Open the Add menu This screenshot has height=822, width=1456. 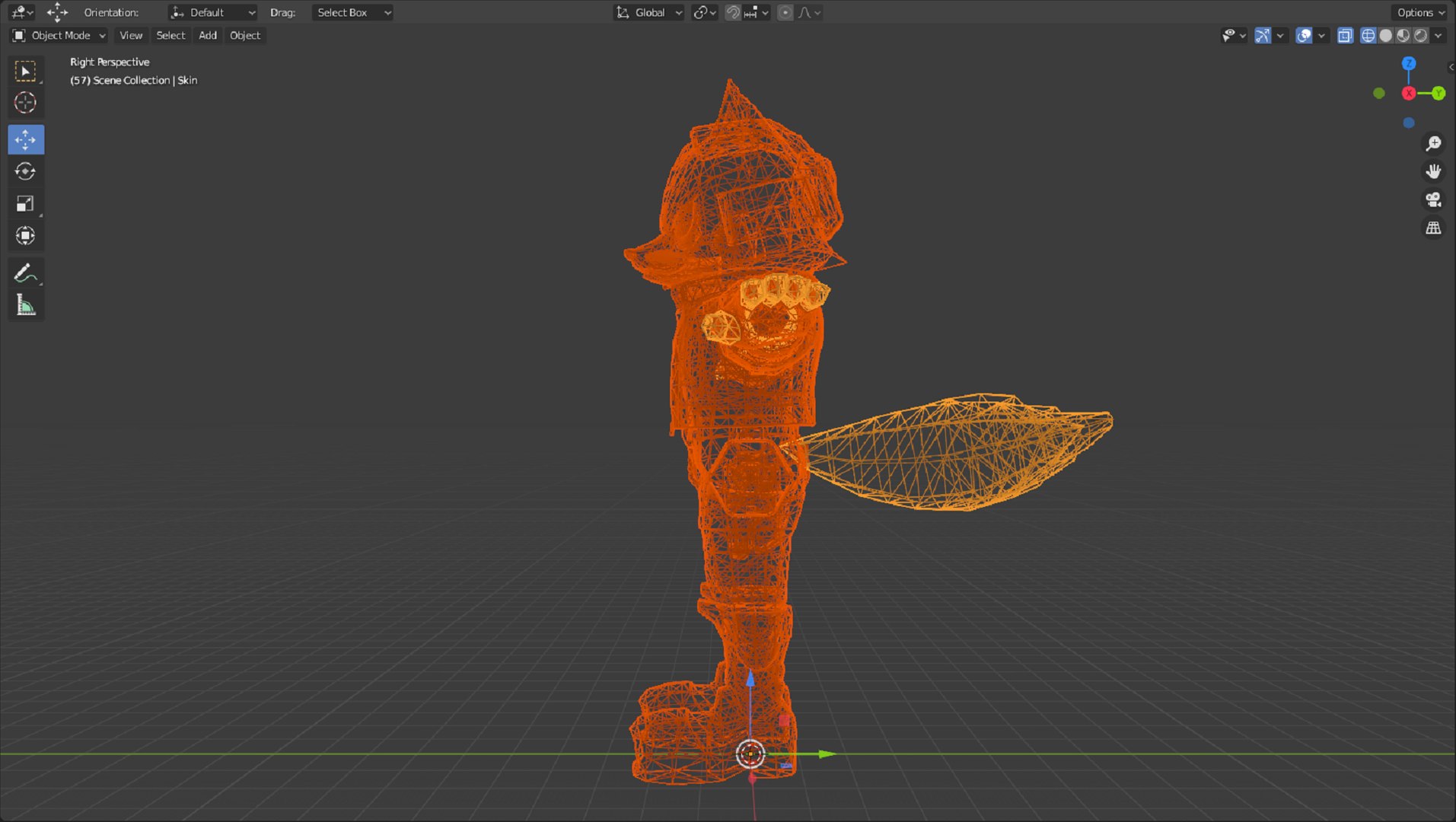coord(208,35)
